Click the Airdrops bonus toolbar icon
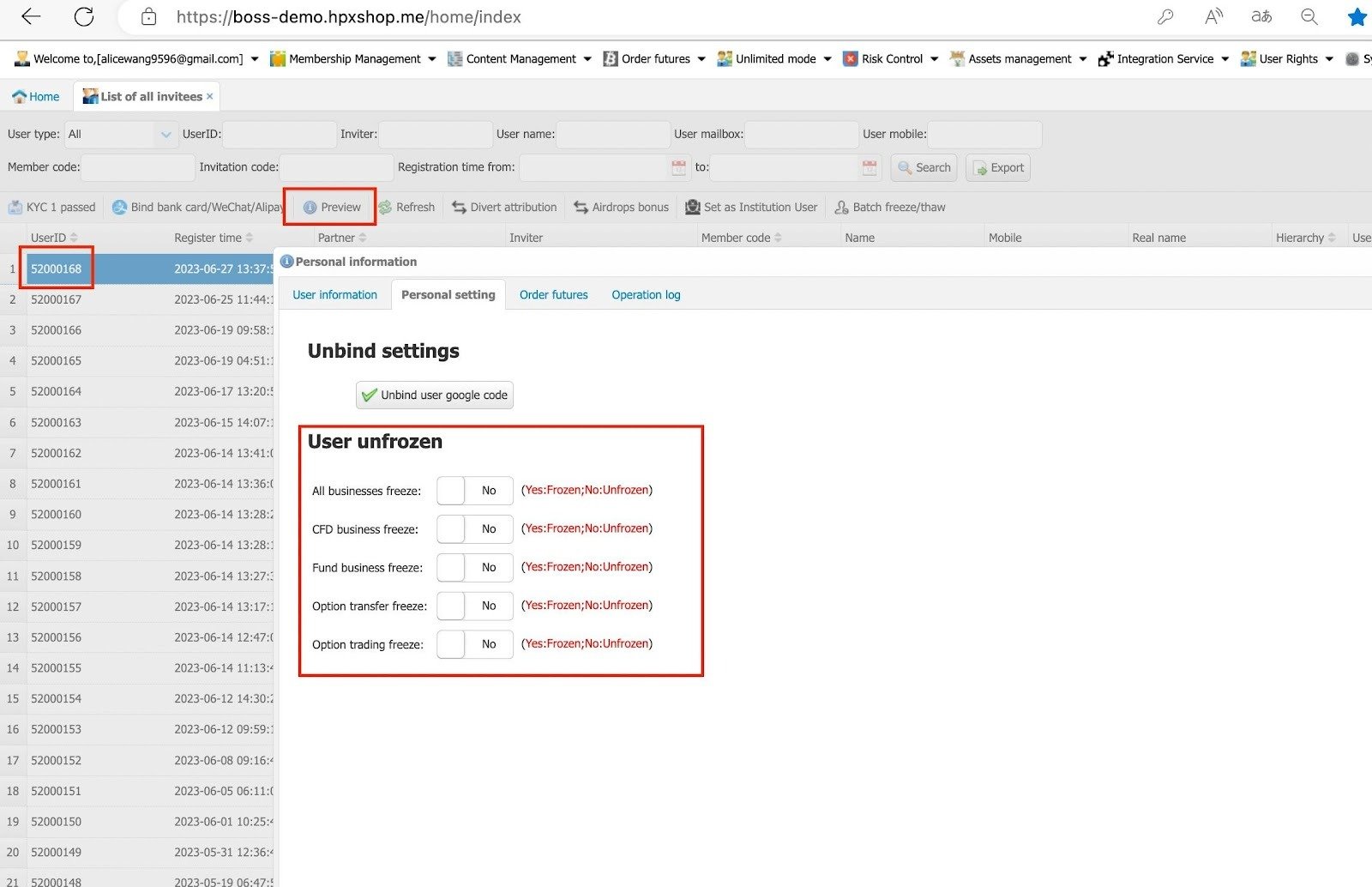This screenshot has width=1372, height=887. point(581,208)
